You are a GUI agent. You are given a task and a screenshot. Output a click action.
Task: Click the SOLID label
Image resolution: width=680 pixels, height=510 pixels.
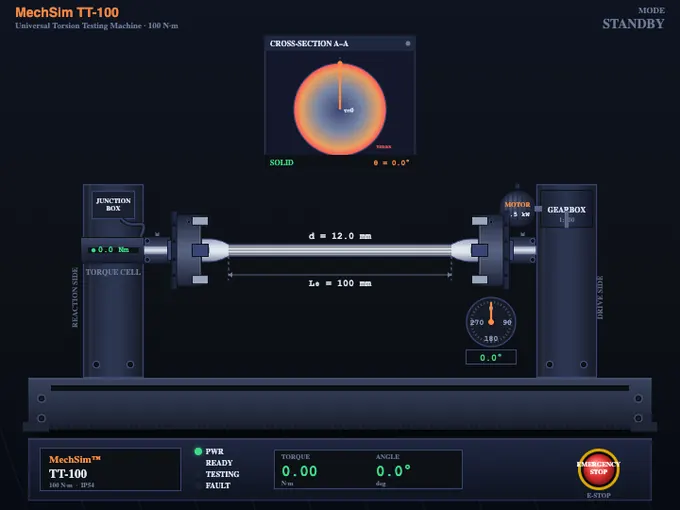(x=281, y=163)
